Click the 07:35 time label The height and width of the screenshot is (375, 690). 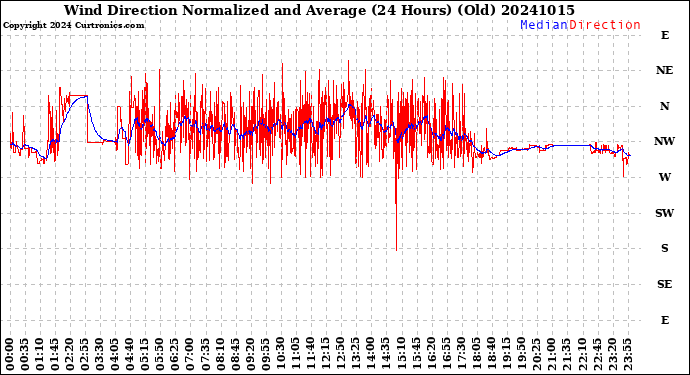click(x=205, y=354)
